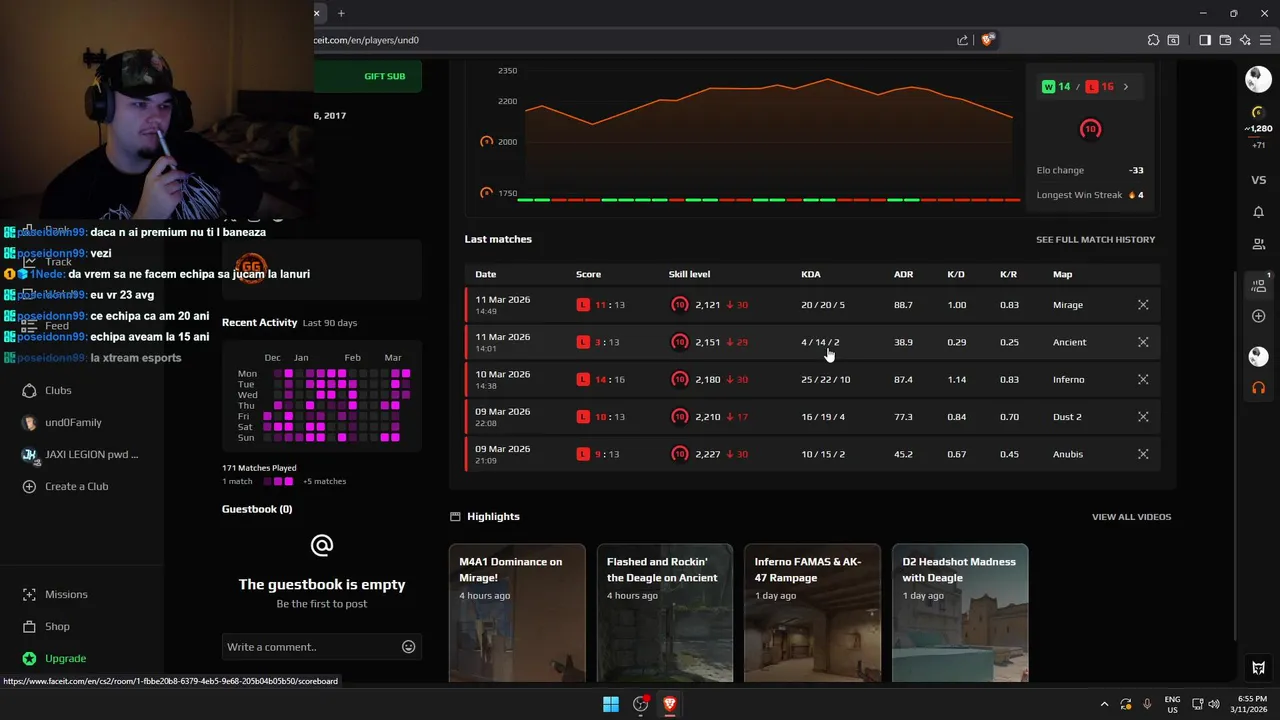Viewport: 1280px width, 720px height.
Task: Click the Highlights section heading
Action: (x=493, y=517)
